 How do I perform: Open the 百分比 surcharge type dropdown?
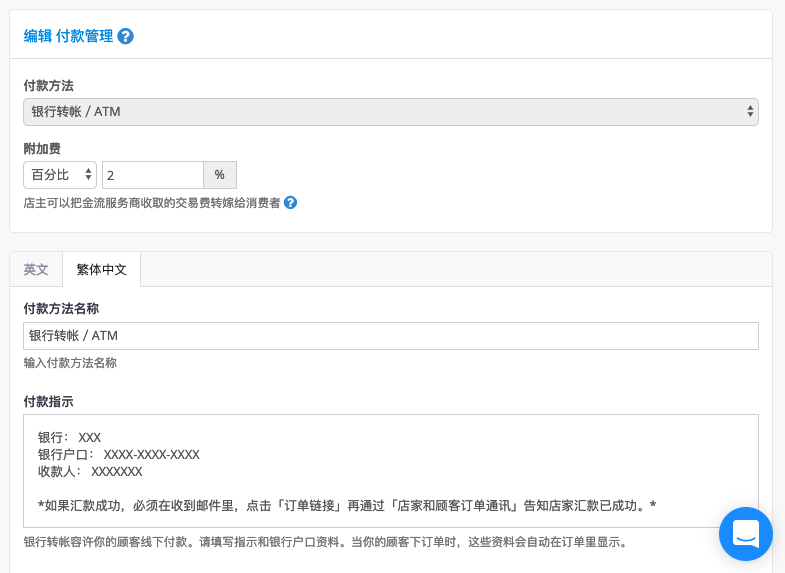[60, 175]
